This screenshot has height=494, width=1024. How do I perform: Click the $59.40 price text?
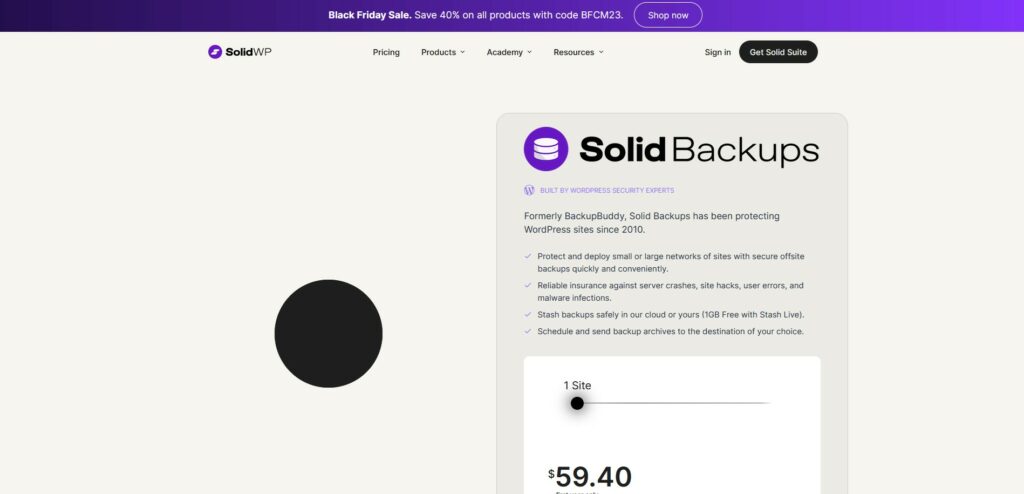pyautogui.click(x=590, y=477)
